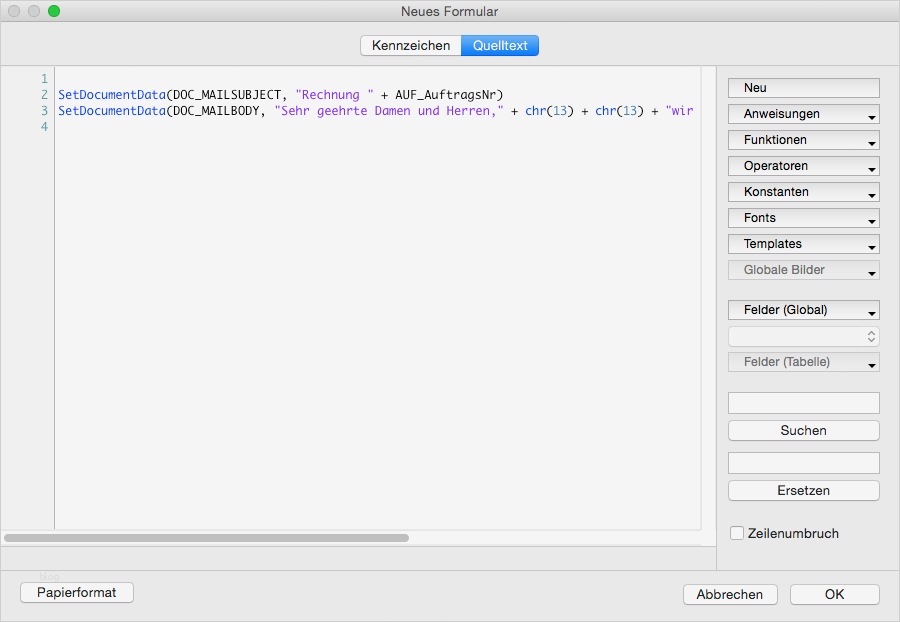Click the horizontal scrollbar of the code editor

coord(206,538)
